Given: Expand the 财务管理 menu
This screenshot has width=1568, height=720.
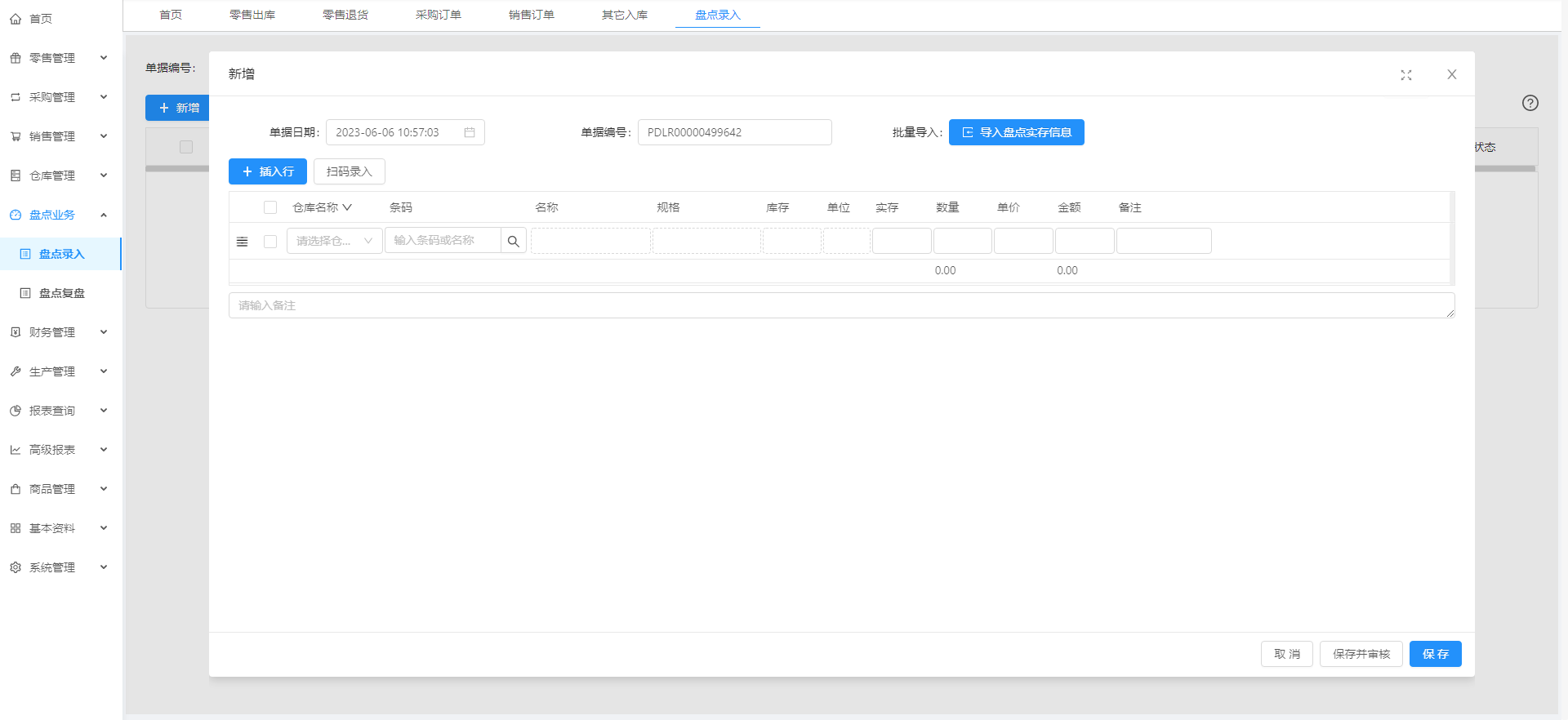Looking at the screenshot, I should [x=104, y=332].
